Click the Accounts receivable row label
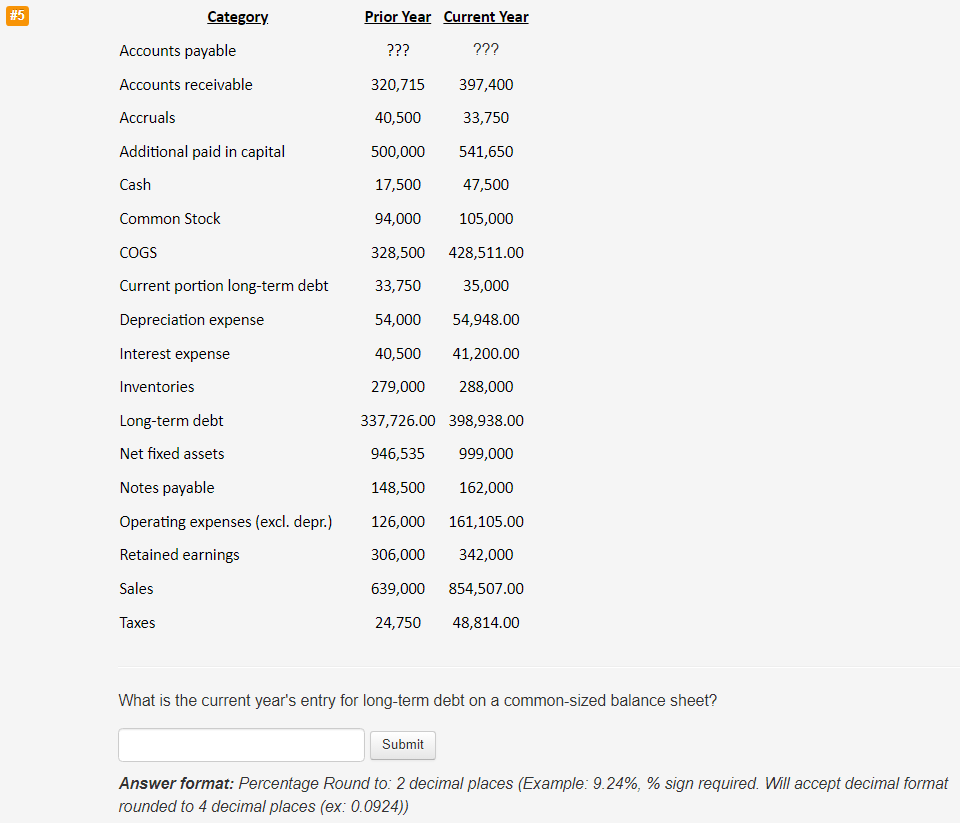This screenshot has height=823, width=960. 185,84
